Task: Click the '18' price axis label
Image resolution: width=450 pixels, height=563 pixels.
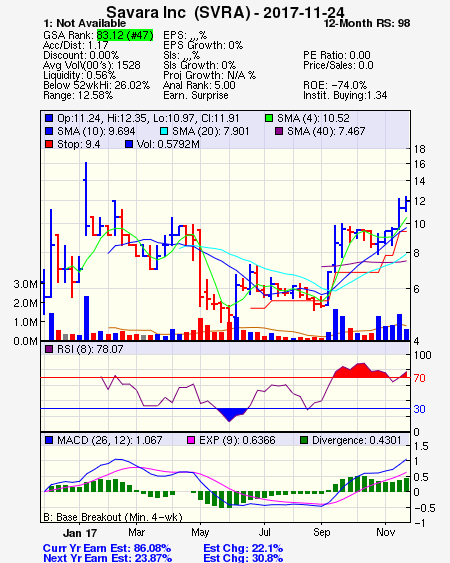Action: point(419,149)
